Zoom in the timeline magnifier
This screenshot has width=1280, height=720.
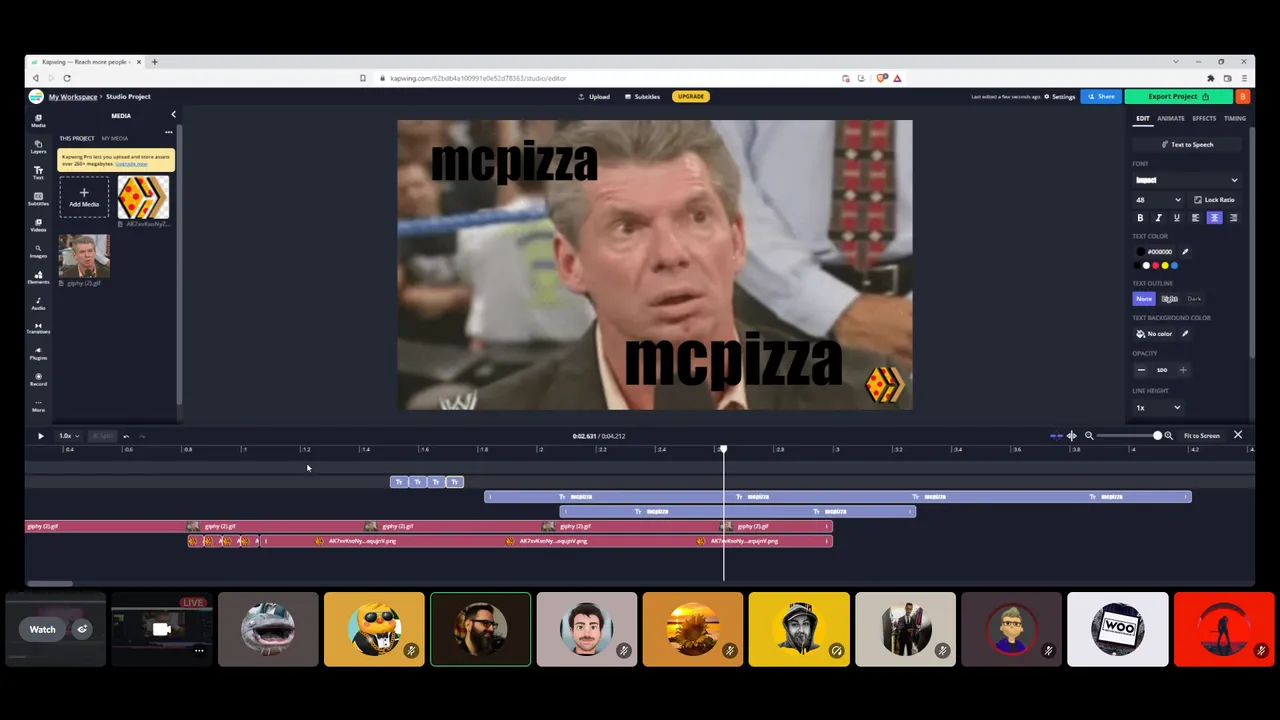click(1168, 436)
